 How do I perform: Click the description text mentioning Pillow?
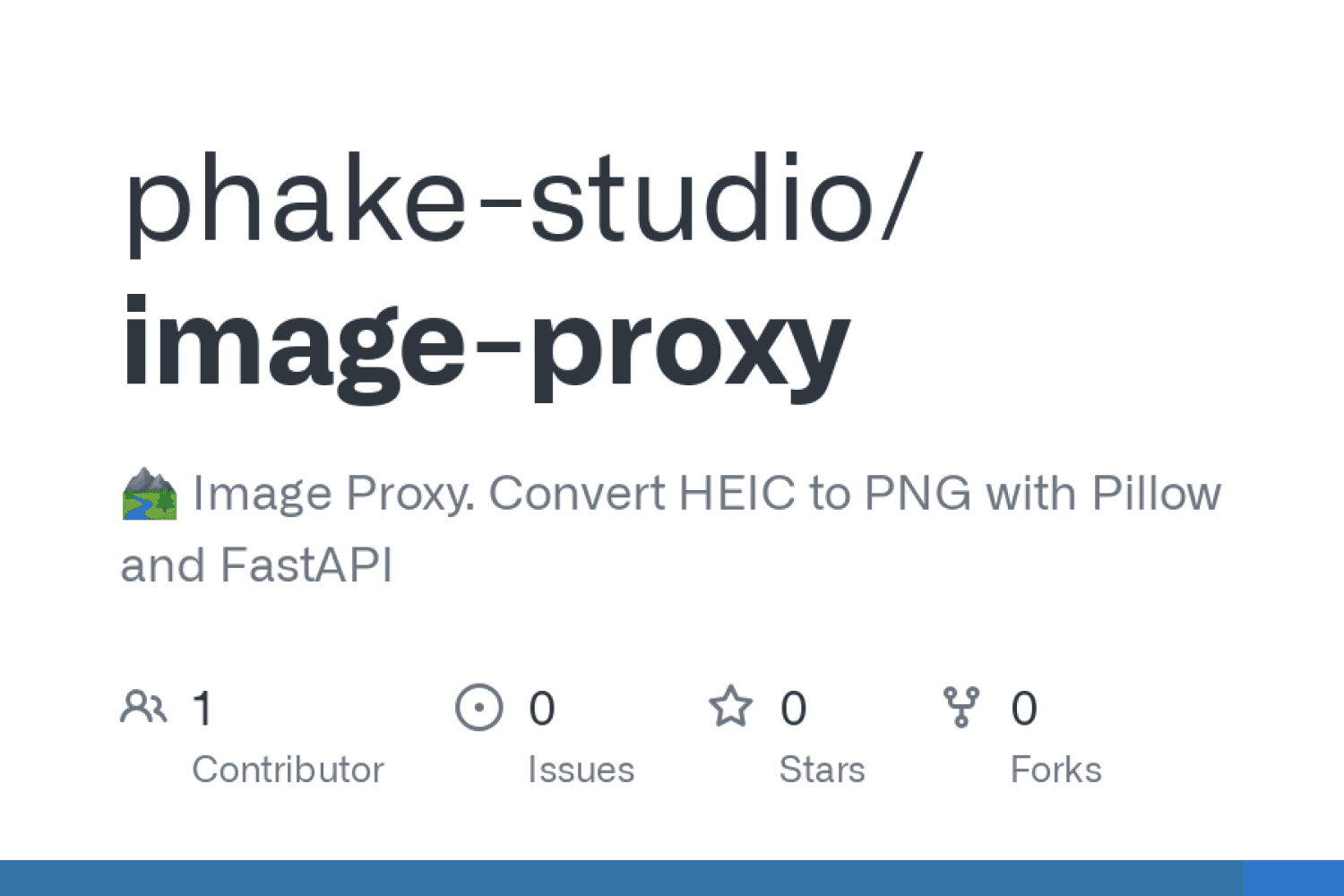pos(707,493)
